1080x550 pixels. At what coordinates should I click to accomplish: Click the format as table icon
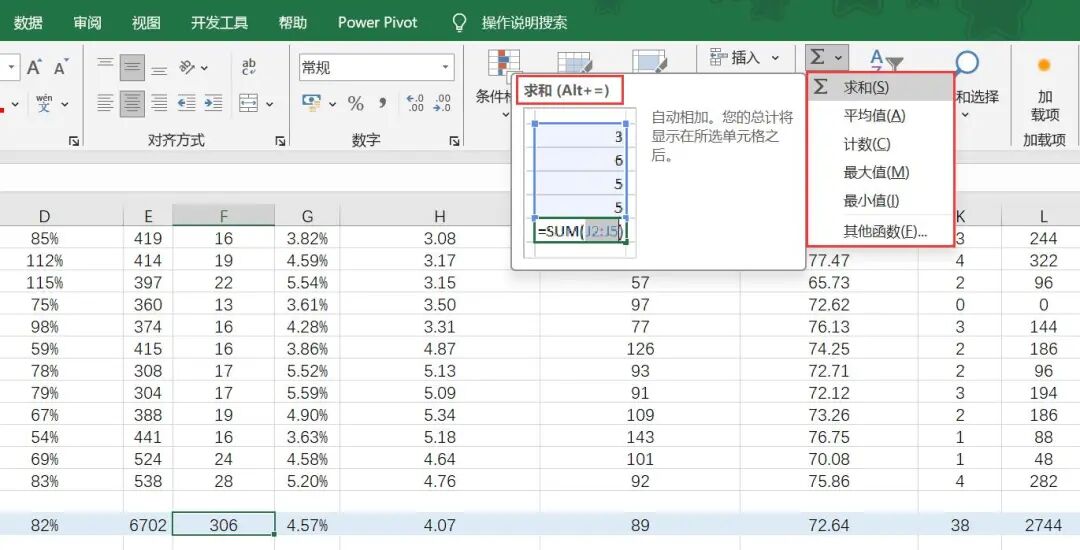pyautogui.click(x=574, y=61)
